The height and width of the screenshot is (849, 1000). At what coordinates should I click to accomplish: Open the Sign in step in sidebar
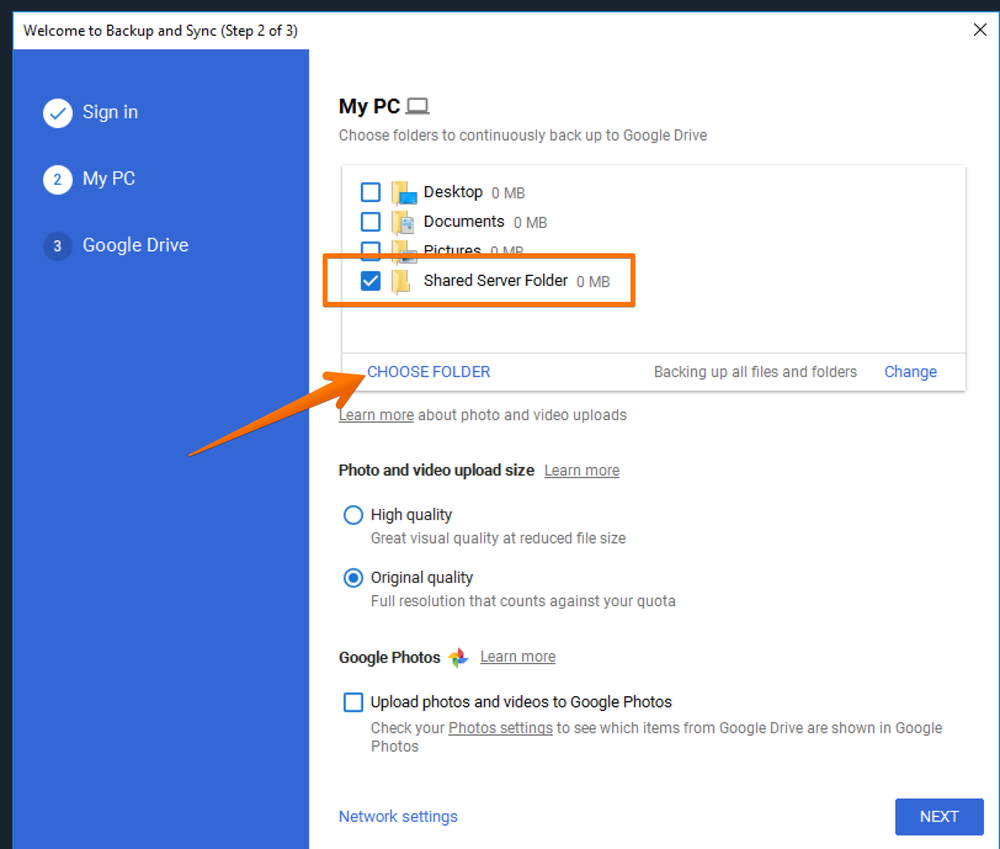pos(110,112)
